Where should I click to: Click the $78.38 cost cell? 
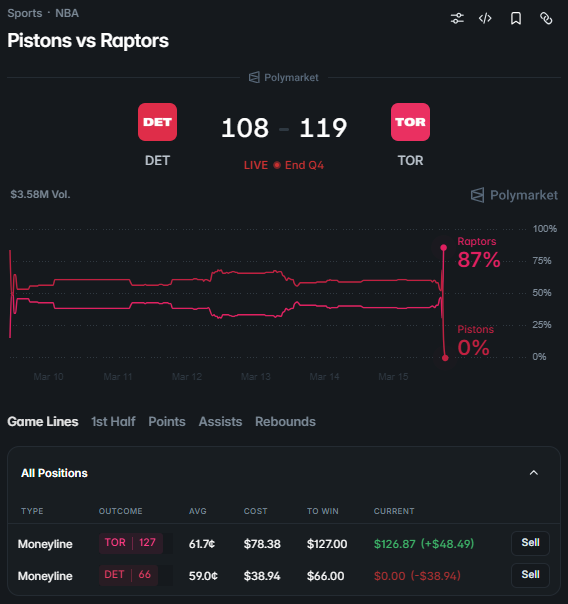point(262,544)
